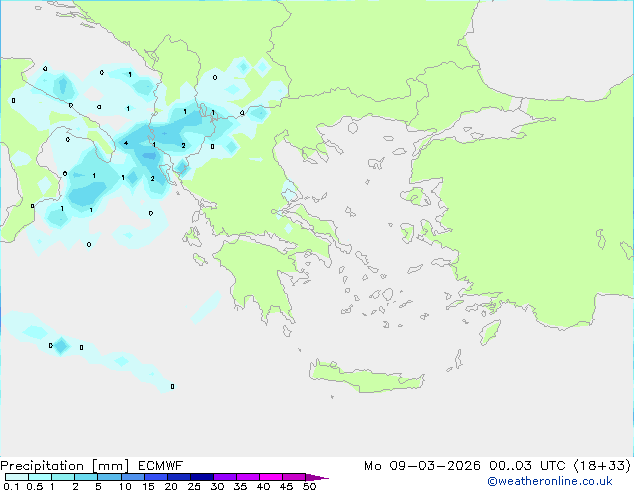The width and height of the screenshot is (634, 490).
Task: Pick the 2–5 mm legend color swatch
Action: (x=86, y=477)
